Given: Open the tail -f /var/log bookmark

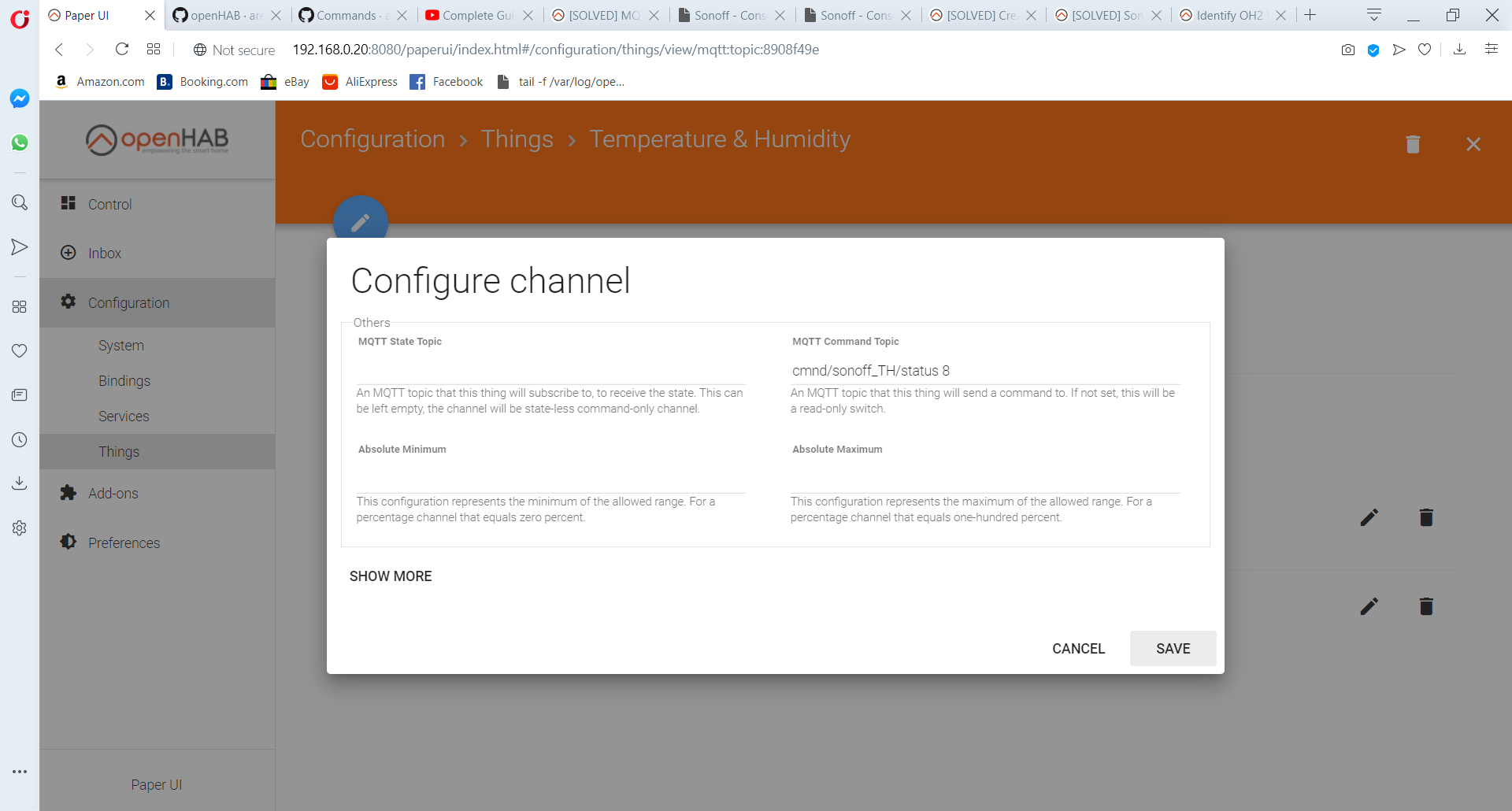Looking at the screenshot, I should (561, 82).
